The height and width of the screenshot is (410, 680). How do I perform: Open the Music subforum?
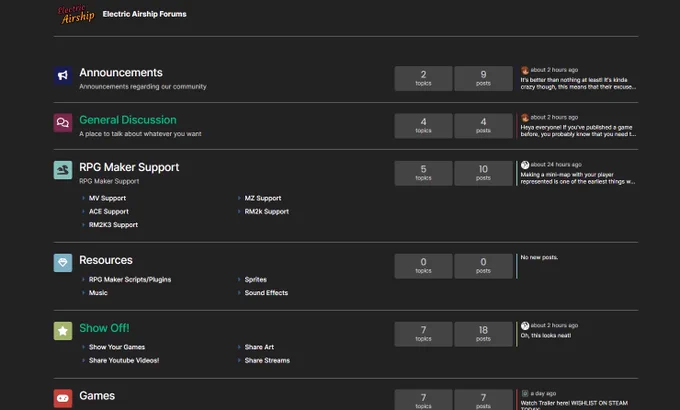[98, 293]
